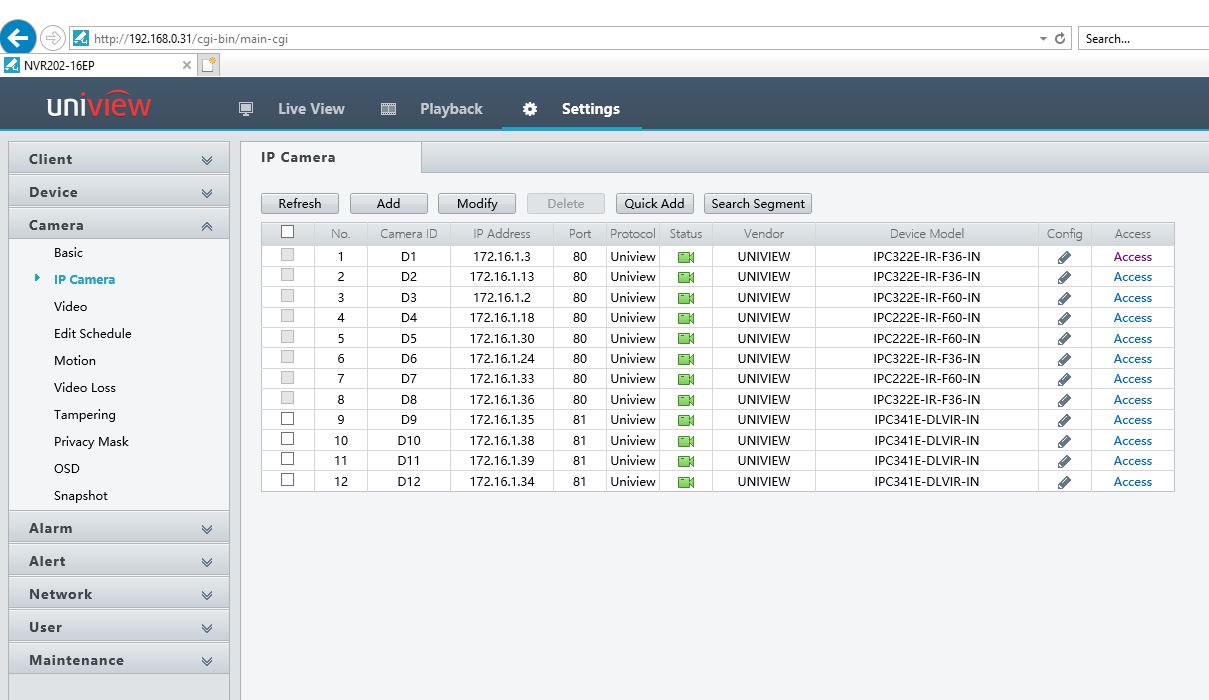Open the address bar dropdown arrow
This screenshot has height=700, width=1209.
[x=1043, y=39]
